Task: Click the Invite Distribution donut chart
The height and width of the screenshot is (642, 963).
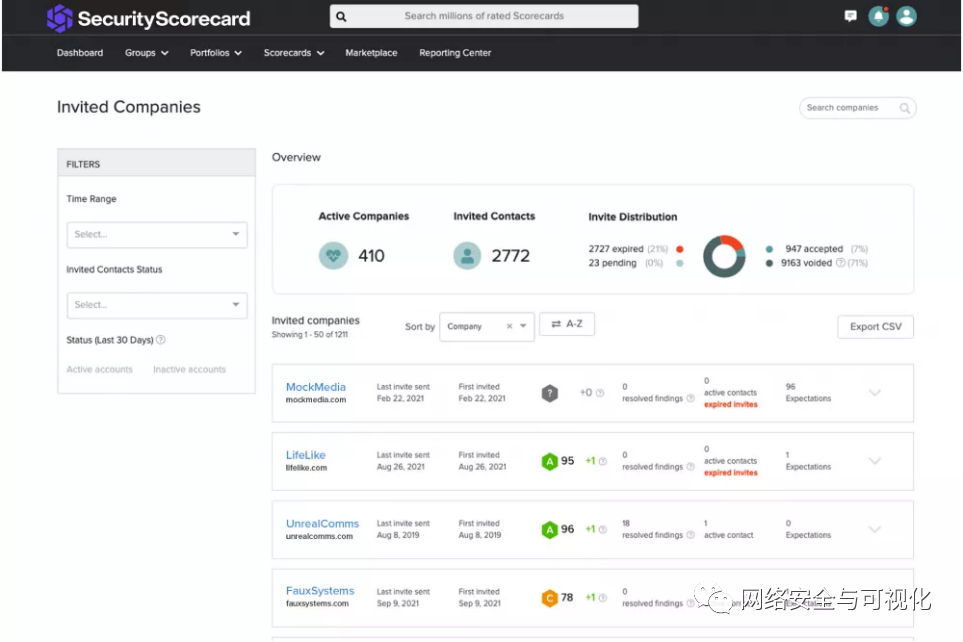Action: click(x=724, y=256)
